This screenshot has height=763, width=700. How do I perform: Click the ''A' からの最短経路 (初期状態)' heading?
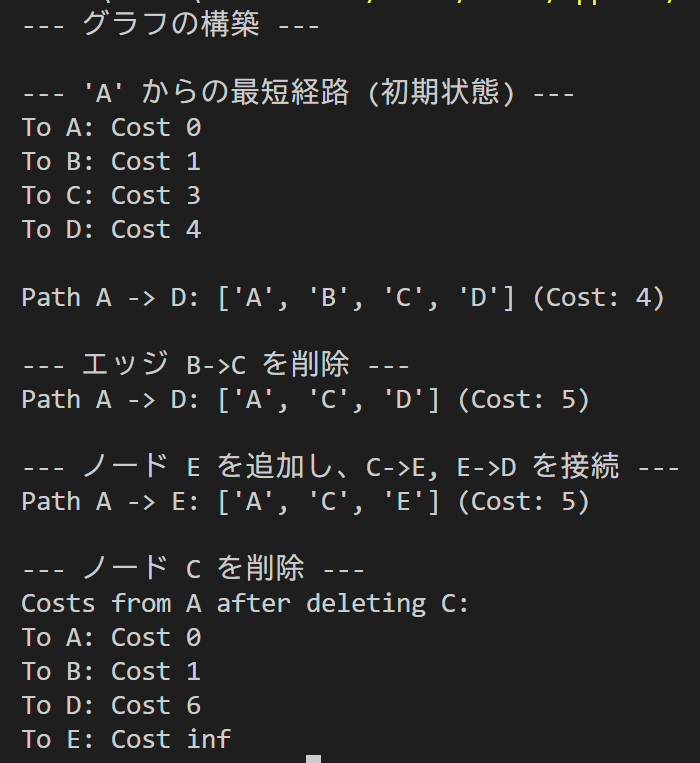point(297,93)
